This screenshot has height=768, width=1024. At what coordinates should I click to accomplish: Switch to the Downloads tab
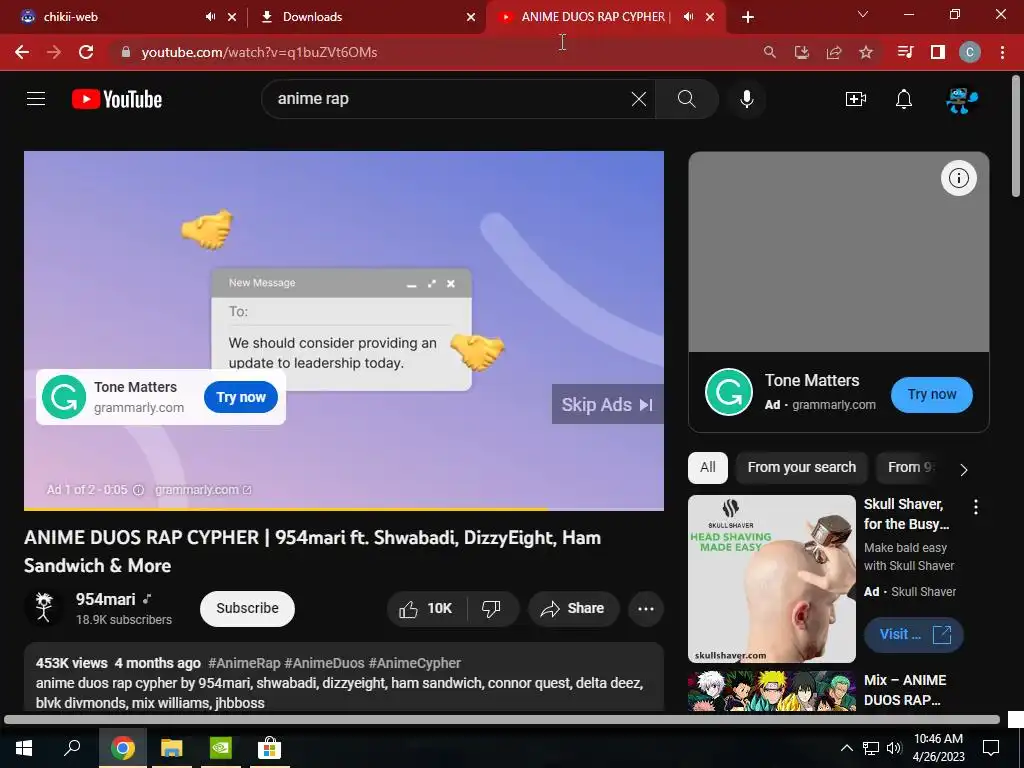(x=366, y=17)
